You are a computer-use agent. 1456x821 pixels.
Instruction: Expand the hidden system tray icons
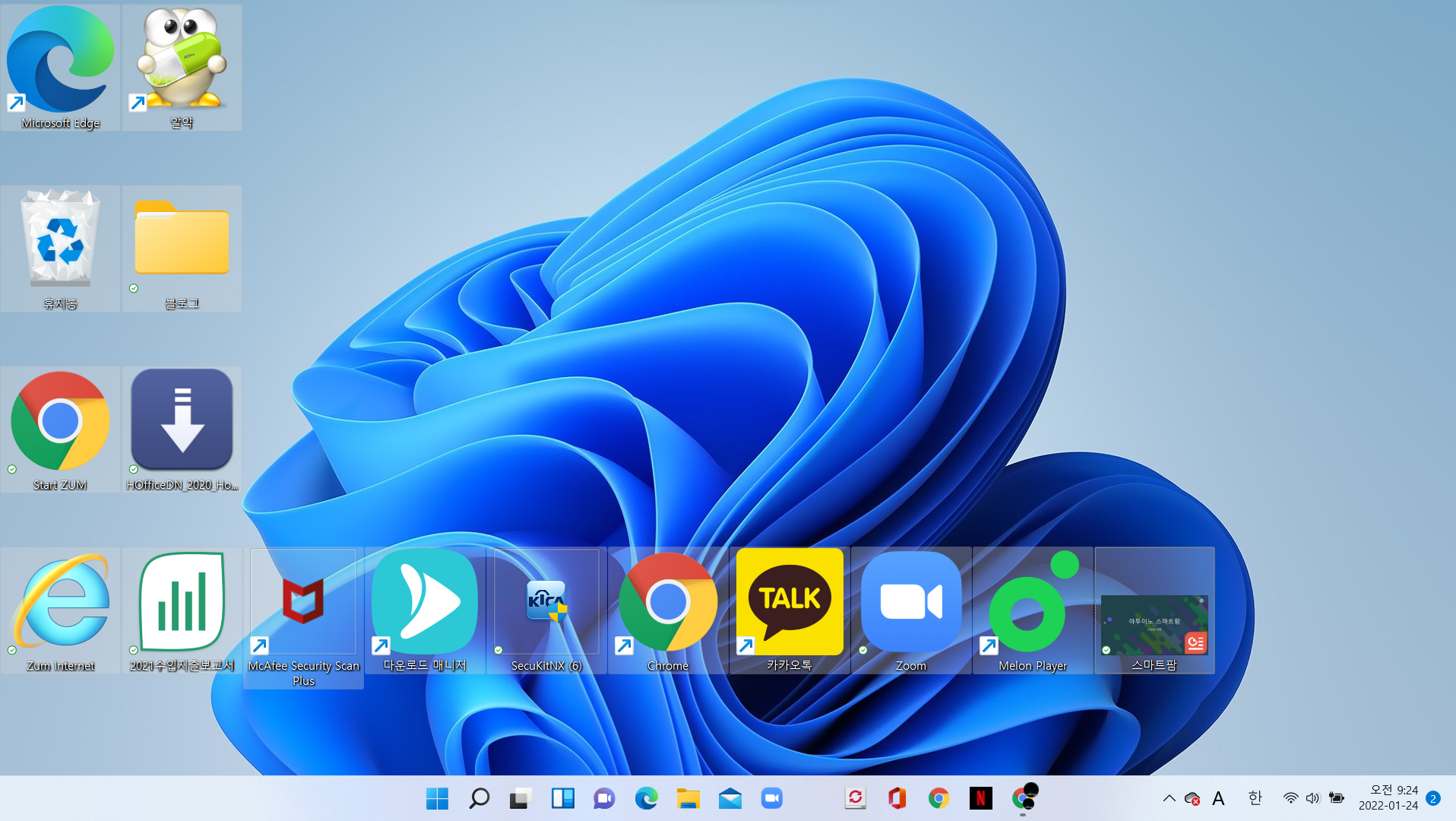click(x=1170, y=798)
